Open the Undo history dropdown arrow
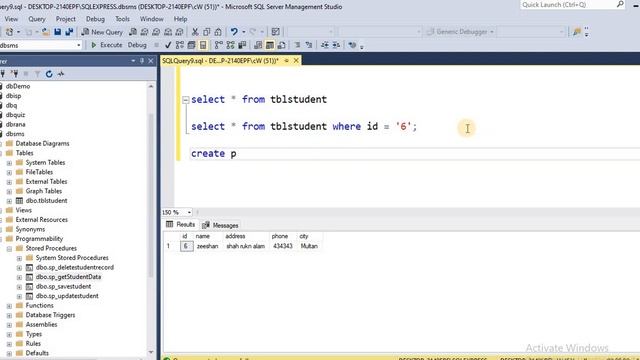 [244, 32]
